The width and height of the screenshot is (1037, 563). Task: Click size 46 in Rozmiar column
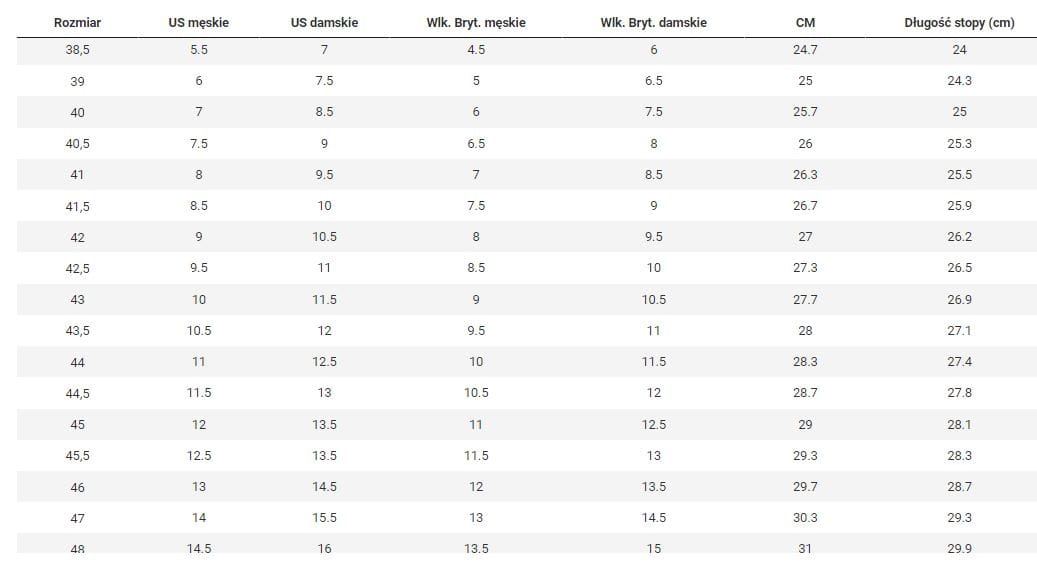[78, 488]
